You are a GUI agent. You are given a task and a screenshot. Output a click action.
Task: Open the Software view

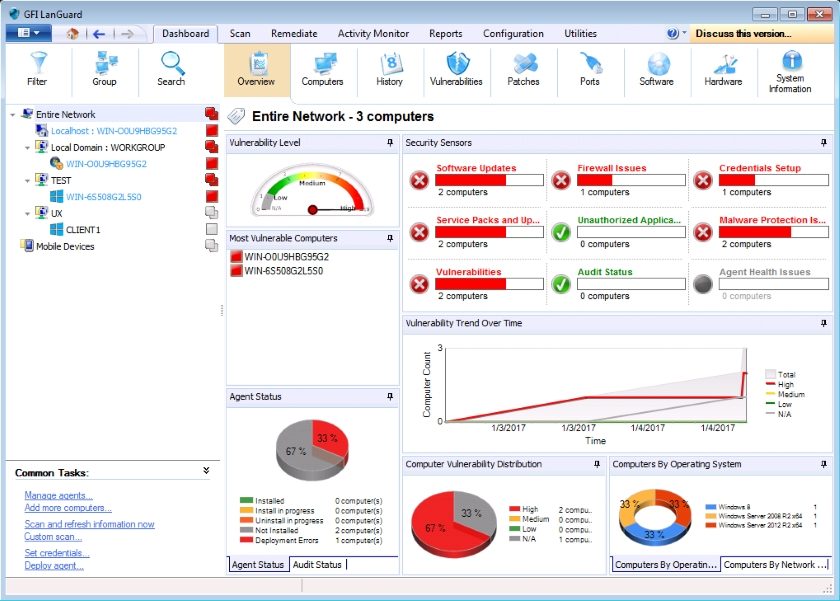pos(657,70)
